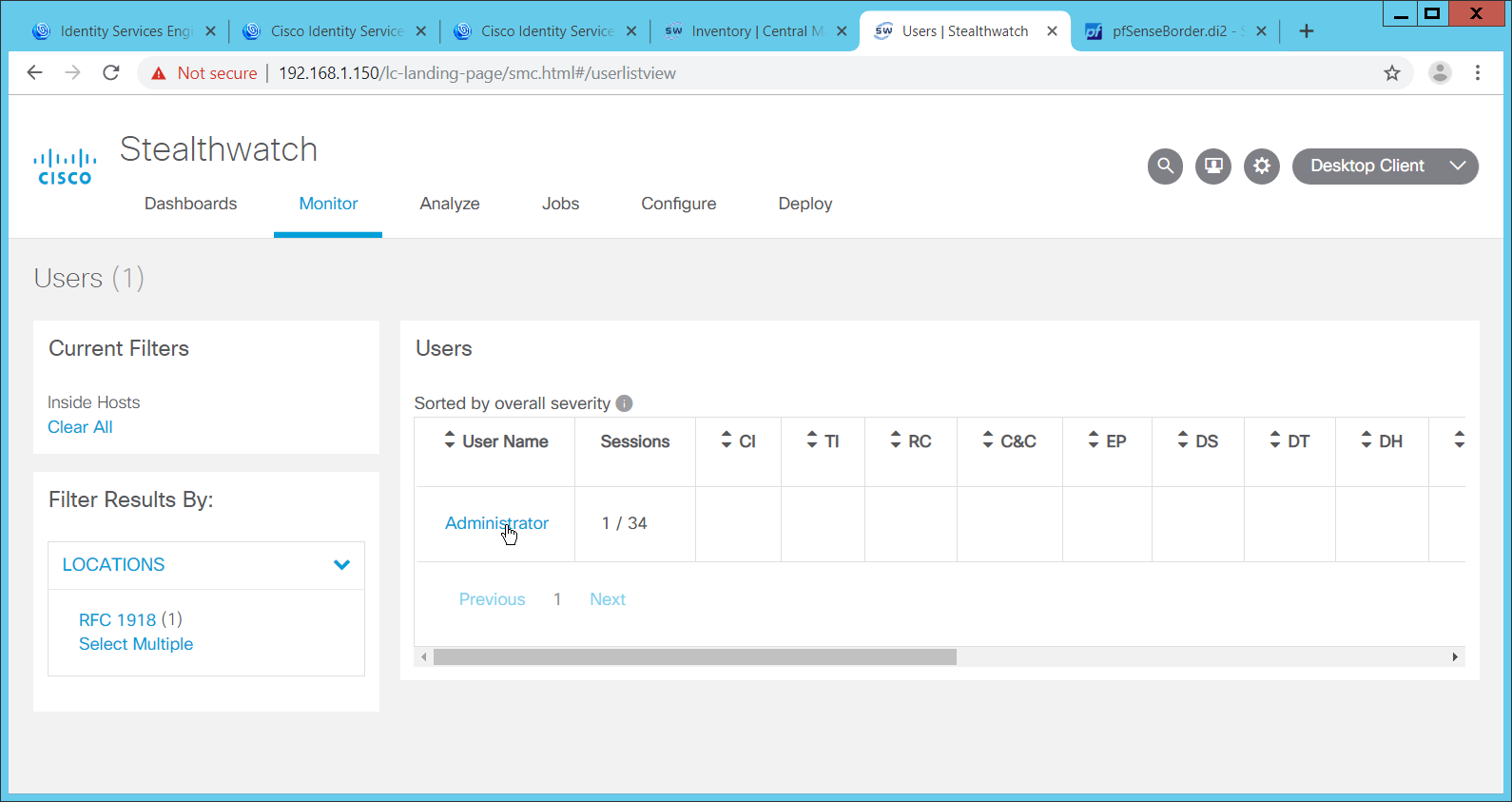Click the monitor/display icon in header

tap(1213, 166)
